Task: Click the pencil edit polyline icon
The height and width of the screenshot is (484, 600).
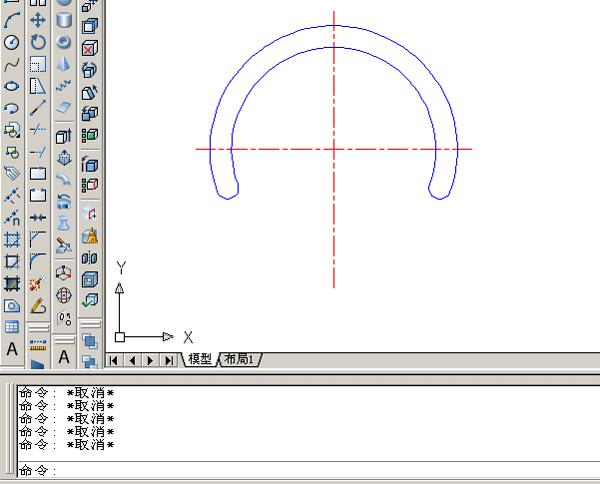Action: [x=38, y=306]
